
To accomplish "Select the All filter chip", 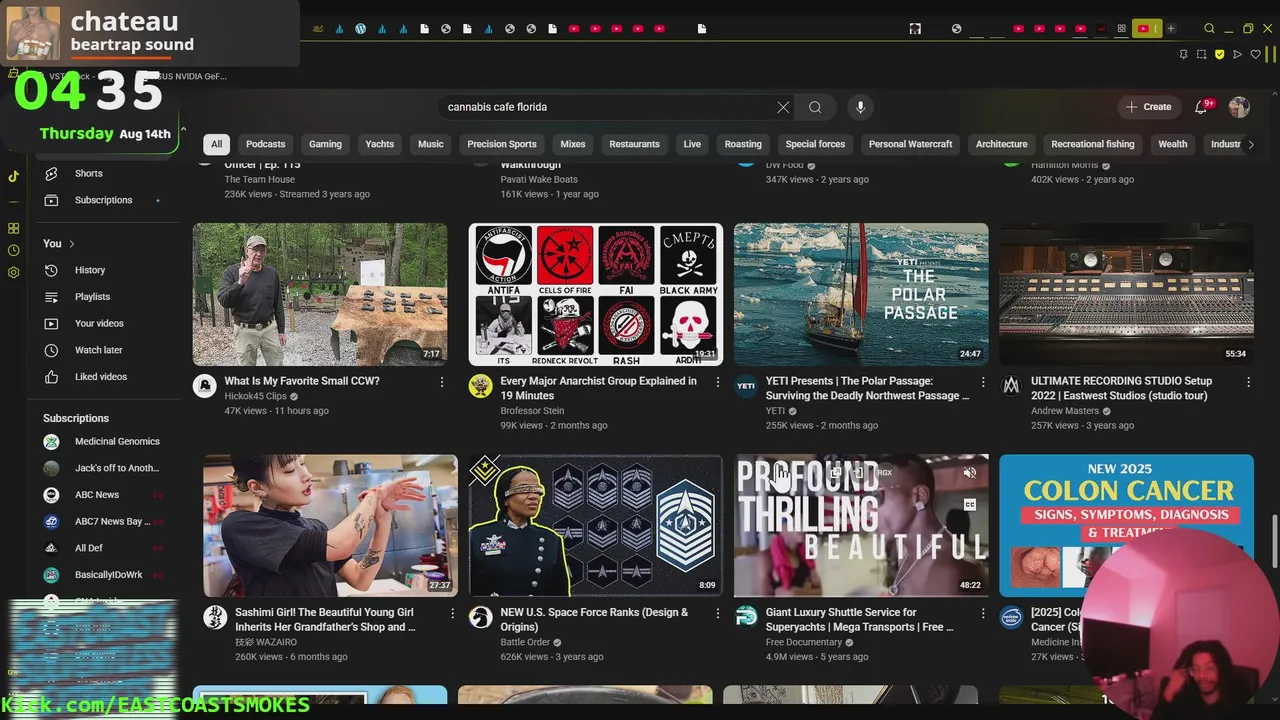I will click(x=216, y=144).
